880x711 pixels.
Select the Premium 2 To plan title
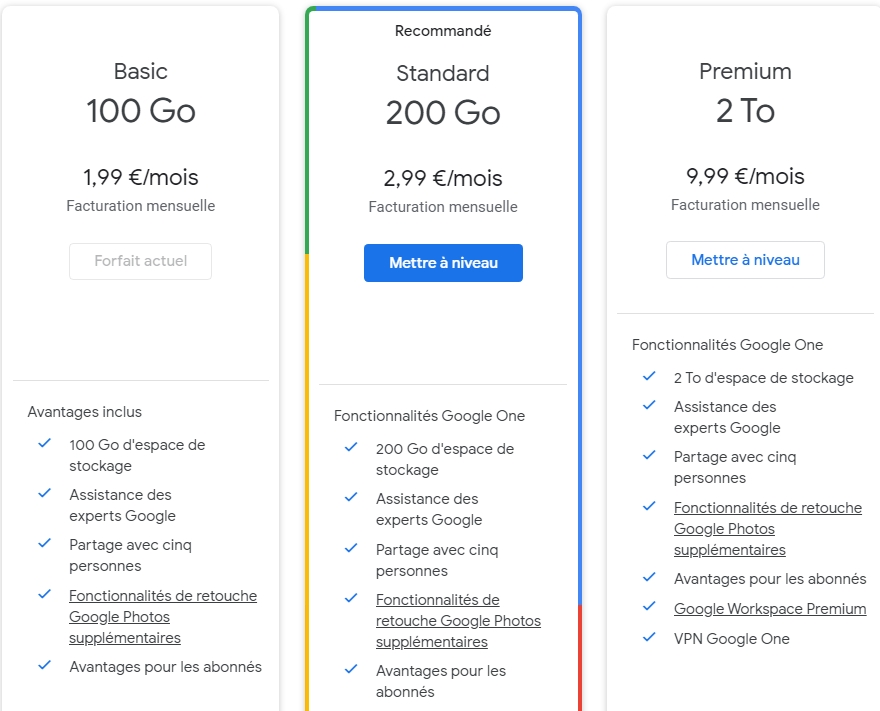click(745, 110)
